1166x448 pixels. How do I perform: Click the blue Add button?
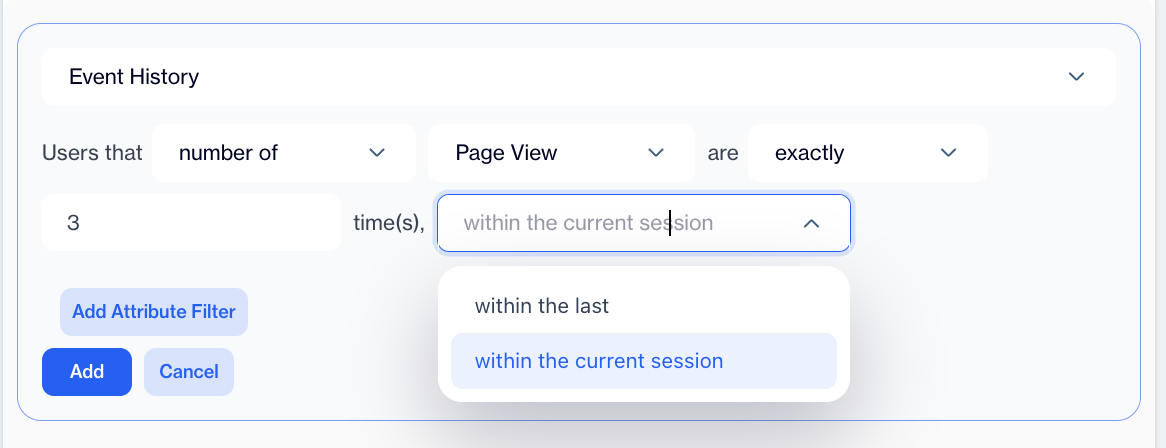point(87,372)
